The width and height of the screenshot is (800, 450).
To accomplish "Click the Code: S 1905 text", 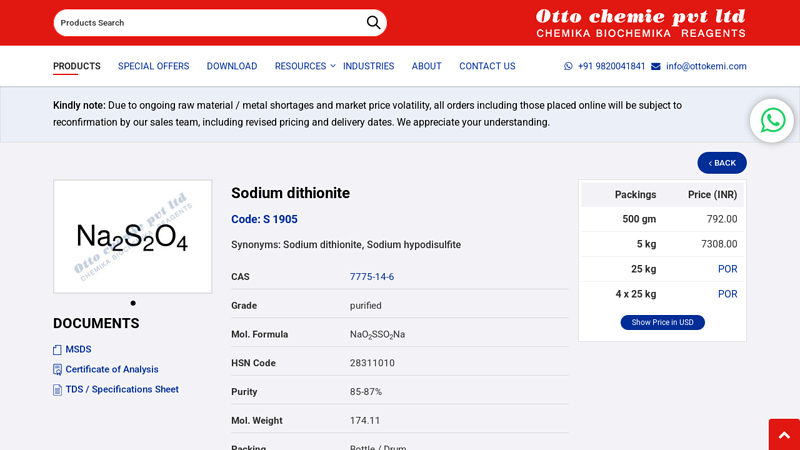I will [x=264, y=219].
